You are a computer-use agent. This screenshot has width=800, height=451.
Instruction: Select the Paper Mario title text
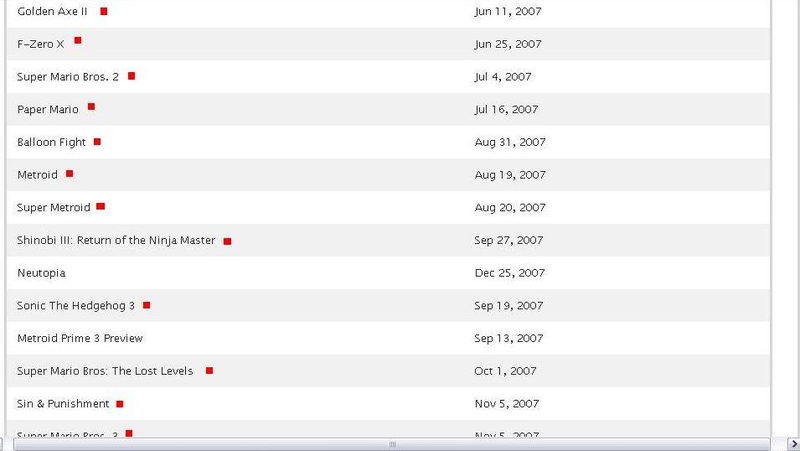click(48, 110)
